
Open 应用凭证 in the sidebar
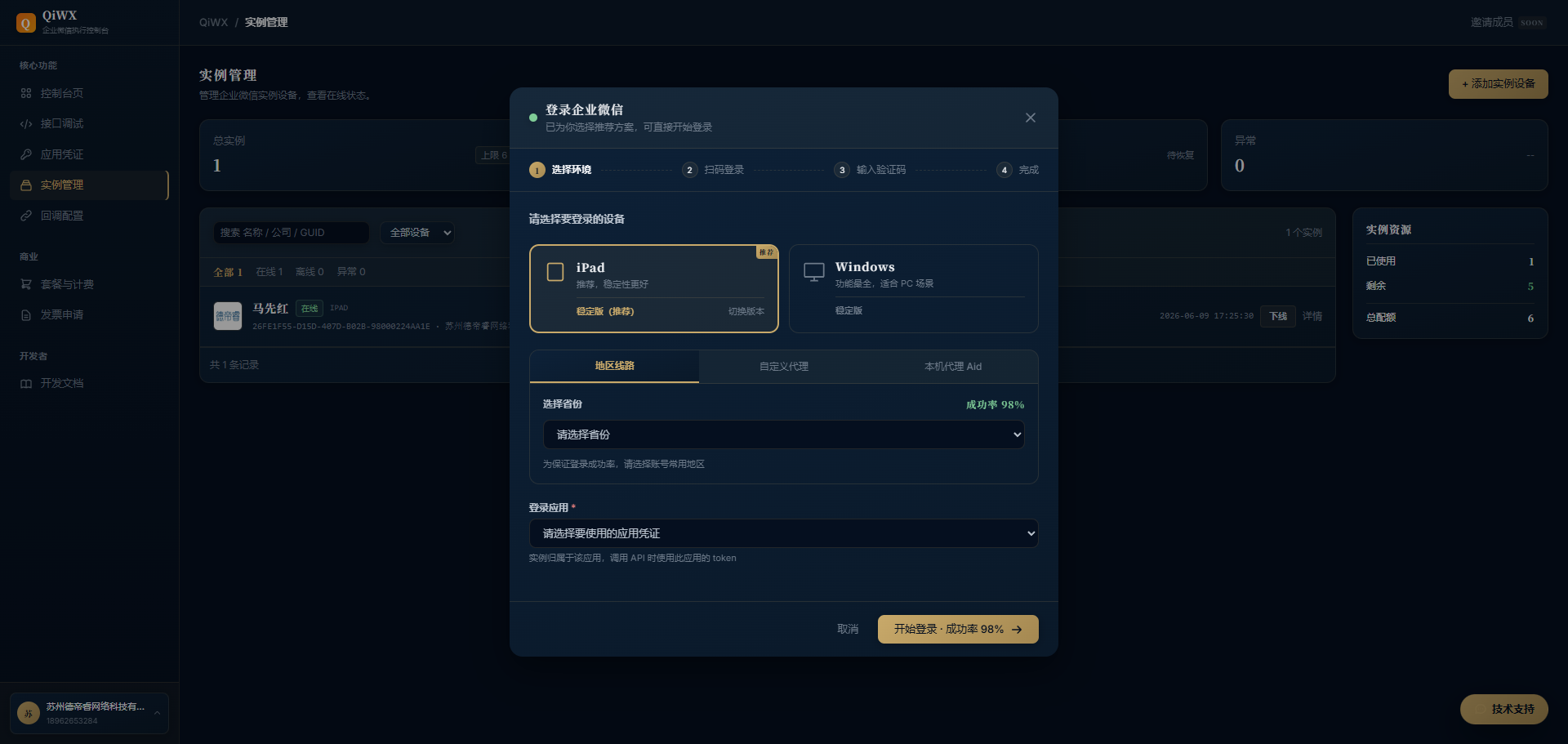click(x=89, y=154)
